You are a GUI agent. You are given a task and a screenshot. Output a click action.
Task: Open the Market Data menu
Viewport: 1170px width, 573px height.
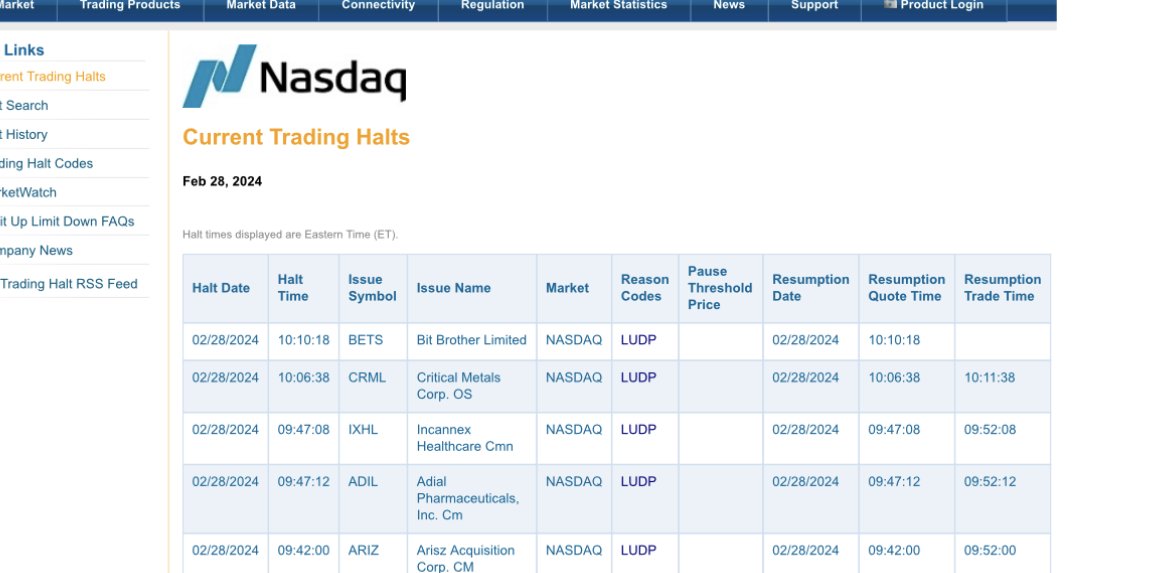[261, 5]
